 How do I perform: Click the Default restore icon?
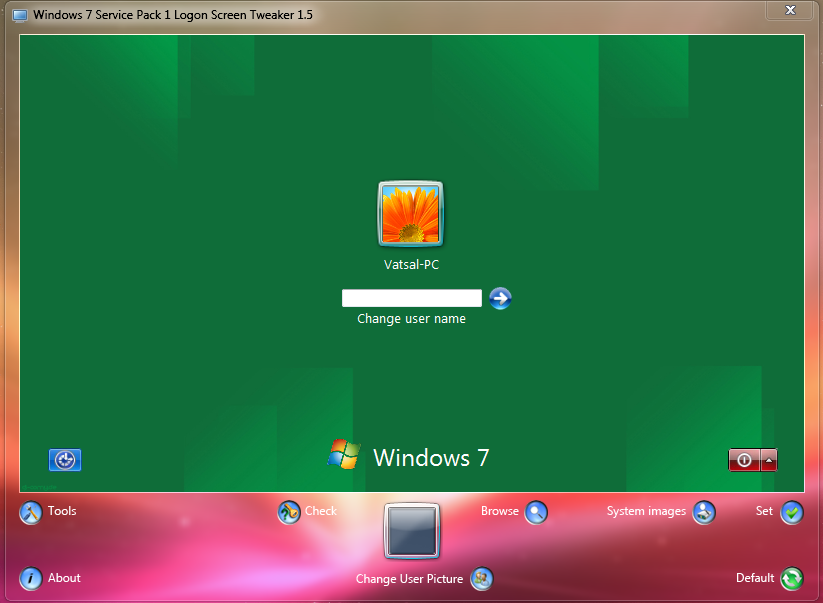(793, 578)
